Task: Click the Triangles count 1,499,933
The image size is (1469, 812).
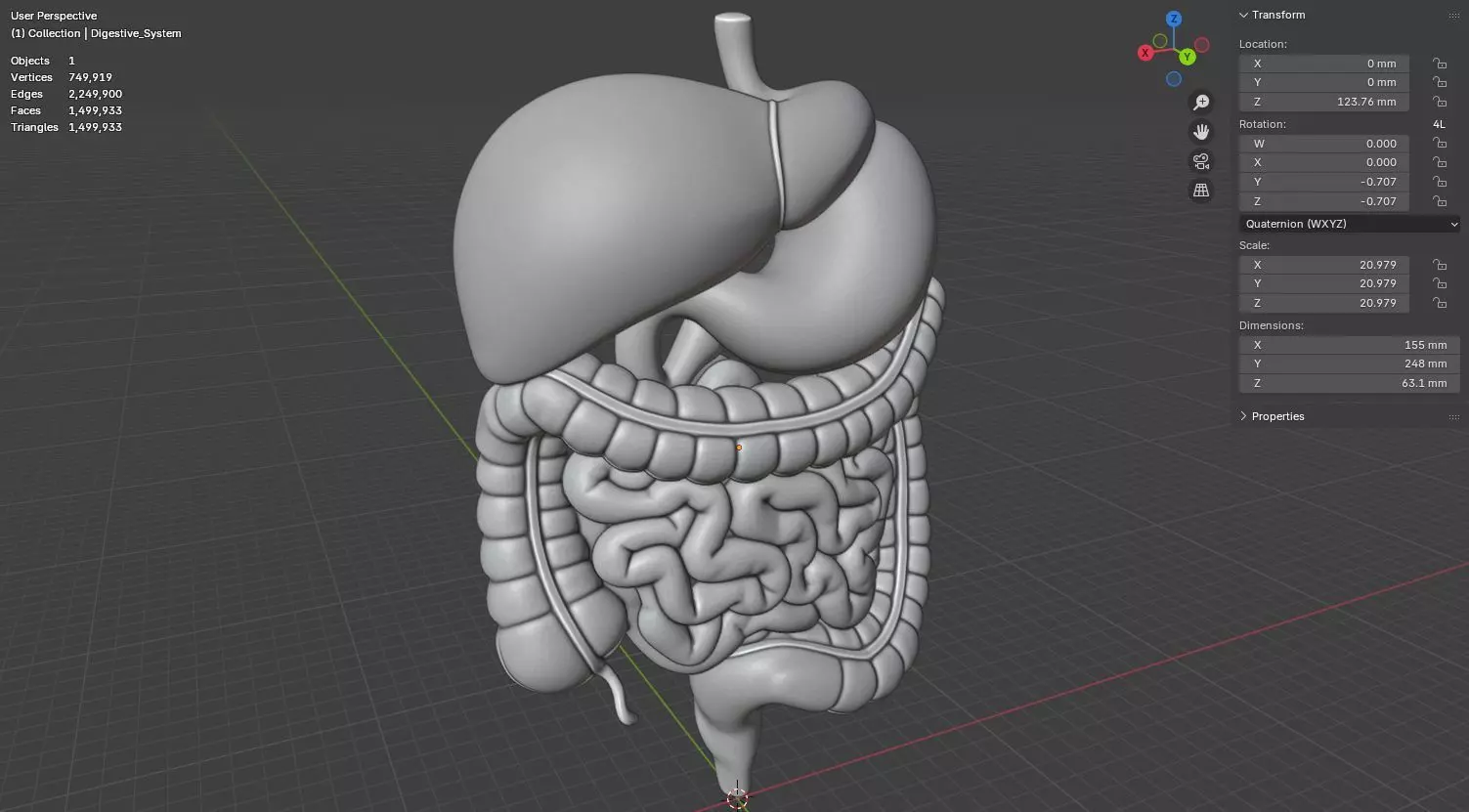Action: pos(95,127)
